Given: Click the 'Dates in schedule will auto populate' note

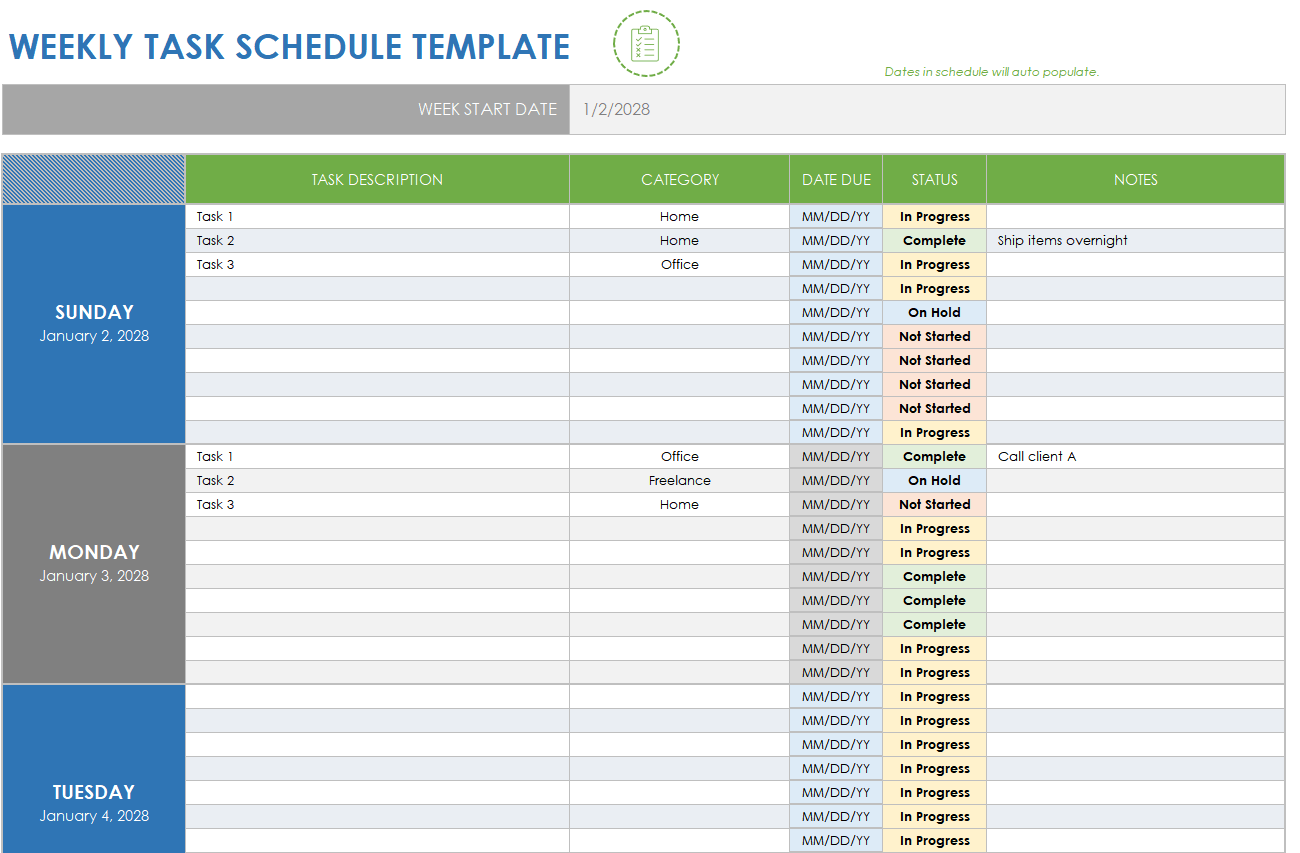Looking at the screenshot, I should click(991, 72).
